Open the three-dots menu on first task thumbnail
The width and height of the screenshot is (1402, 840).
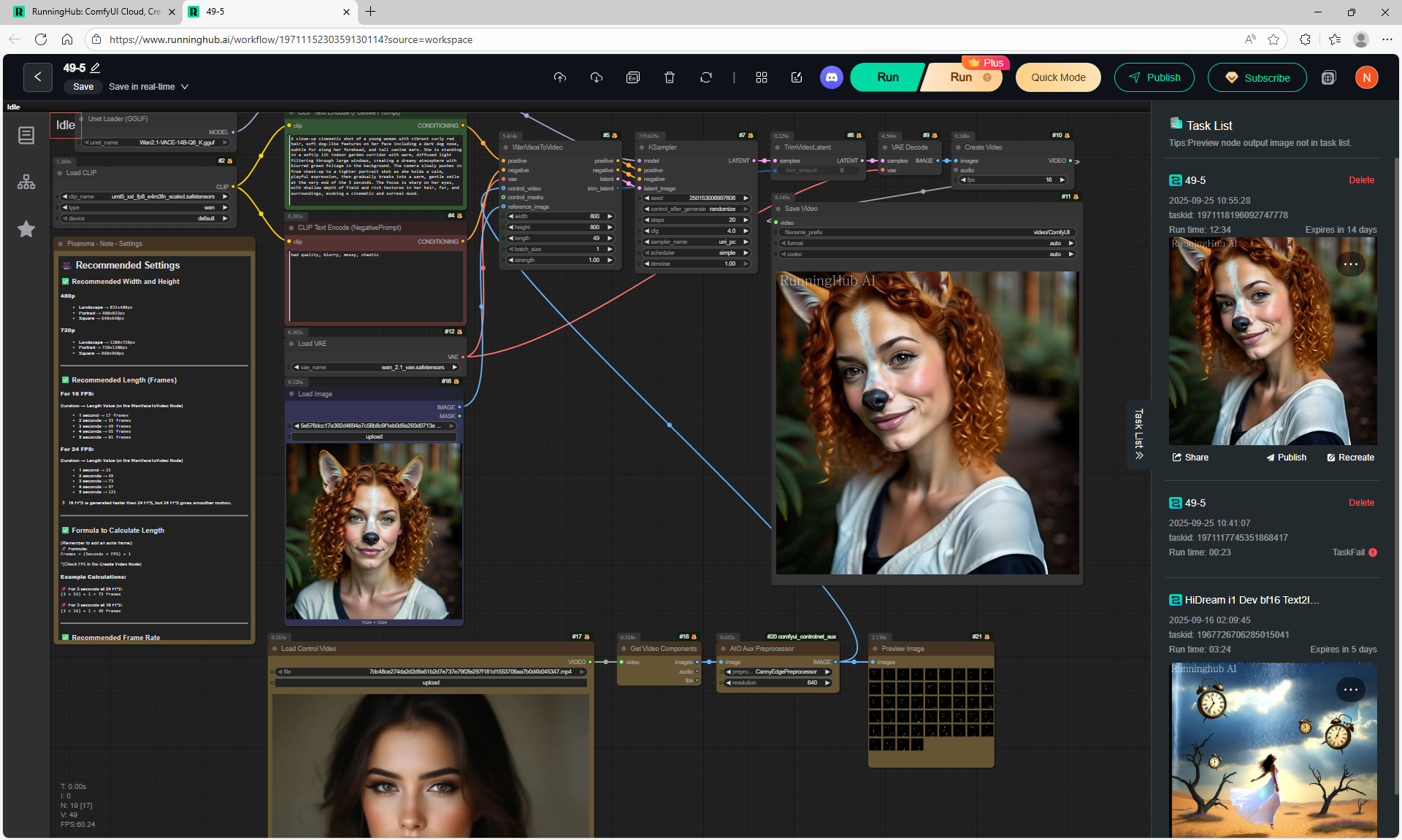[1350, 264]
